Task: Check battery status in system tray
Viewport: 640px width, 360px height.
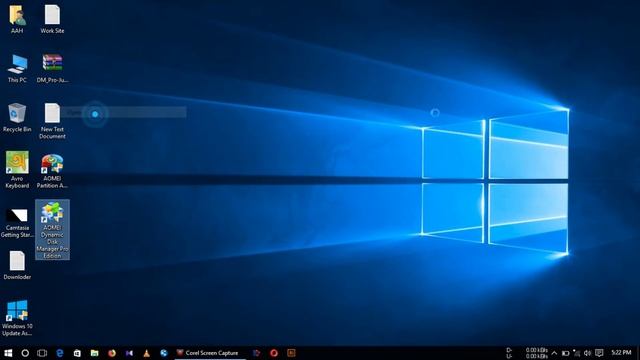Action: pyautogui.click(x=566, y=353)
